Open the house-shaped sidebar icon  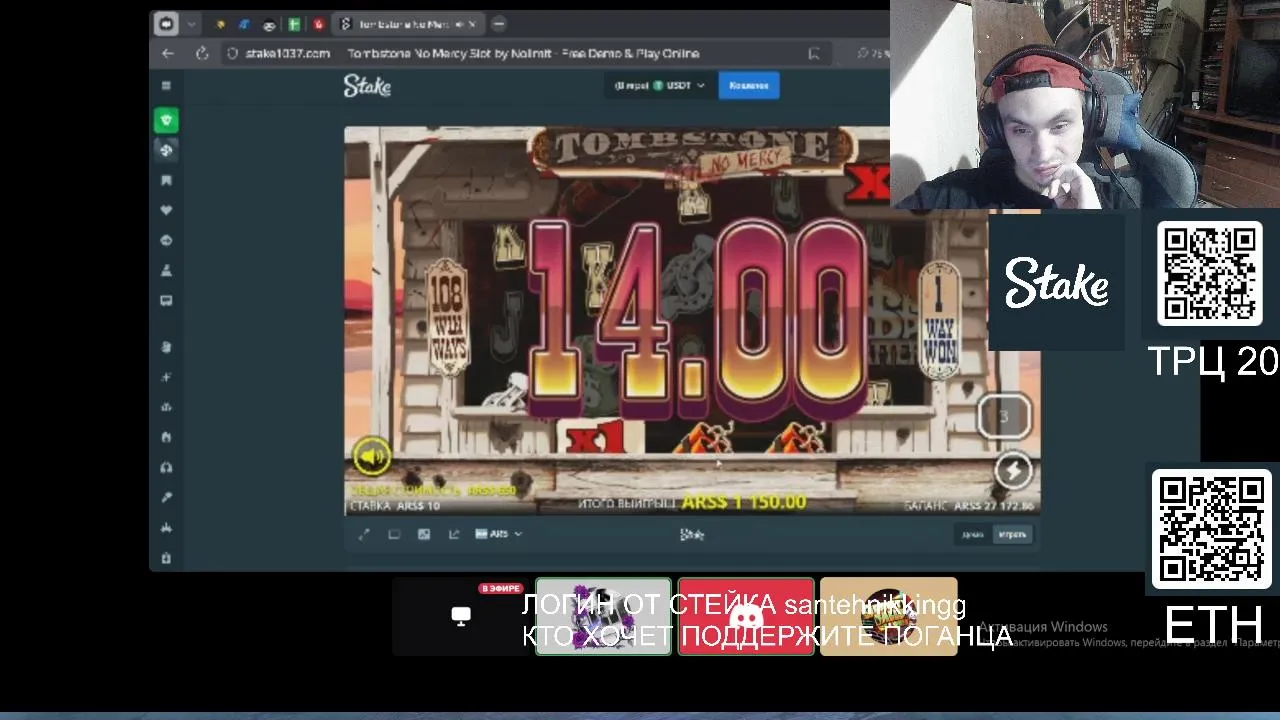(166, 437)
